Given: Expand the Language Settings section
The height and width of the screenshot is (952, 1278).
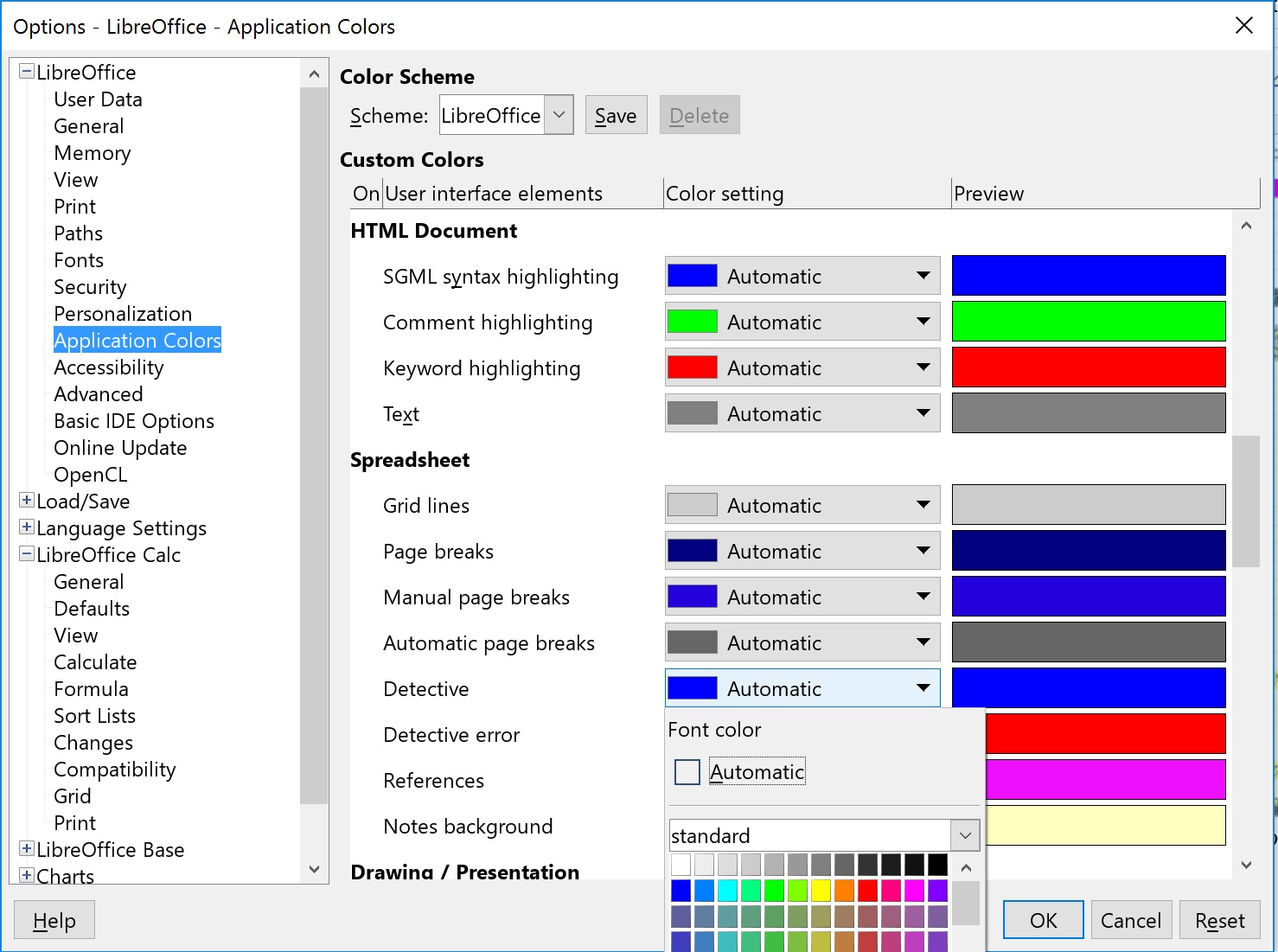Looking at the screenshot, I should [27, 527].
